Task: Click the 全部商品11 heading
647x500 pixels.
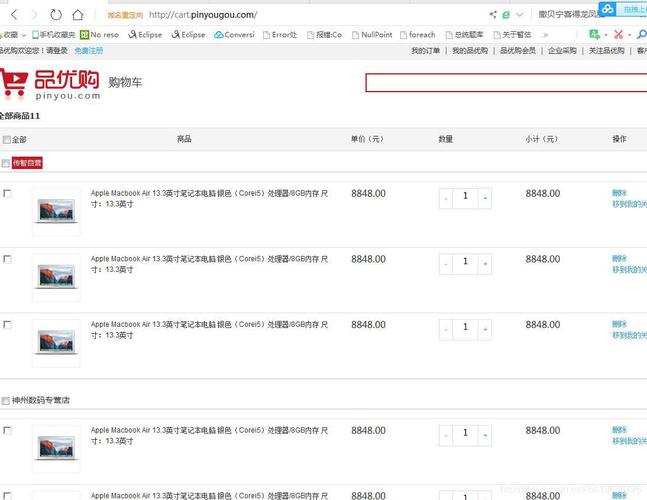Action: (20, 116)
